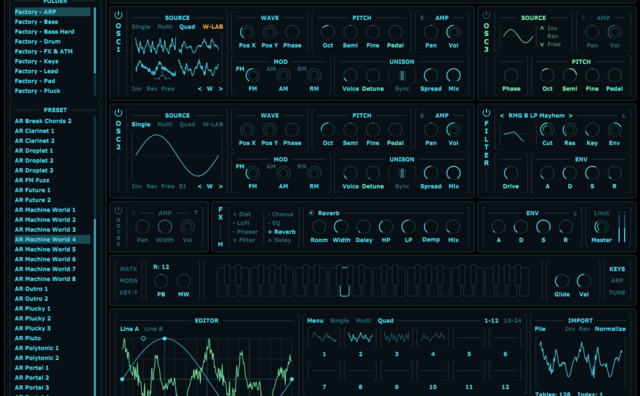The image size is (640, 396).
Task: Open the Factory - Bass folder
Action: pyautogui.click(x=36, y=22)
